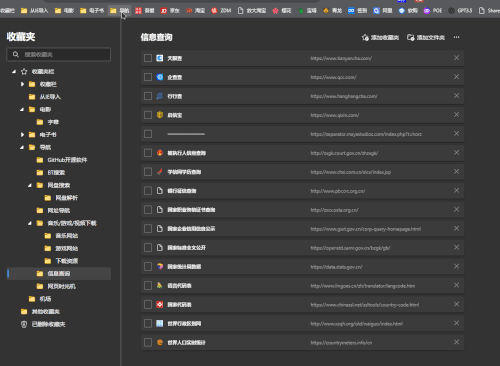Click the chsi.com.cn bookmark favicon
This screenshot has height=366, width=500.
[x=160, y=172]
